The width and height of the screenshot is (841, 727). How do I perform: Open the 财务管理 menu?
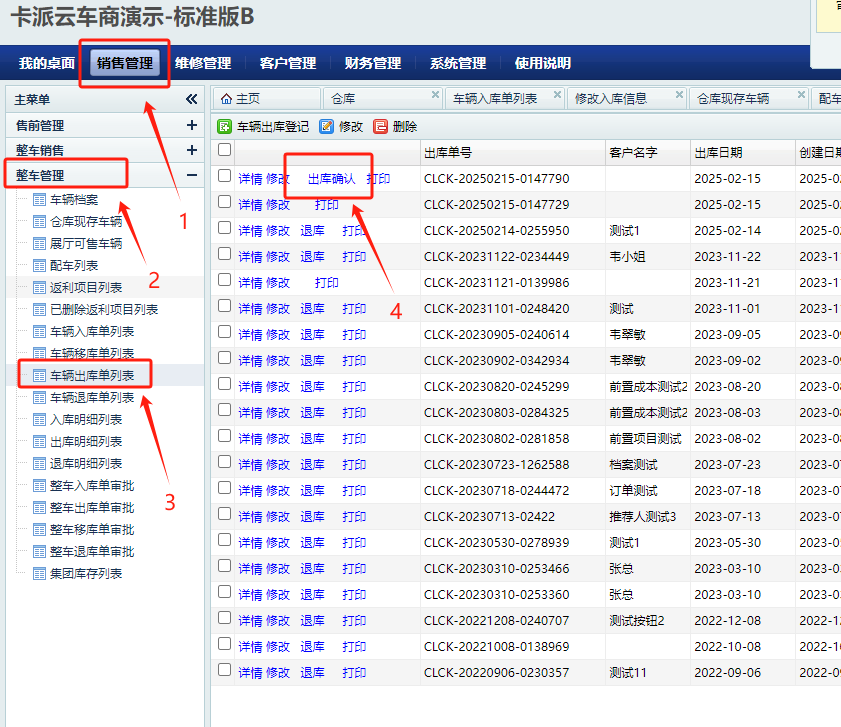pos(373,63)
